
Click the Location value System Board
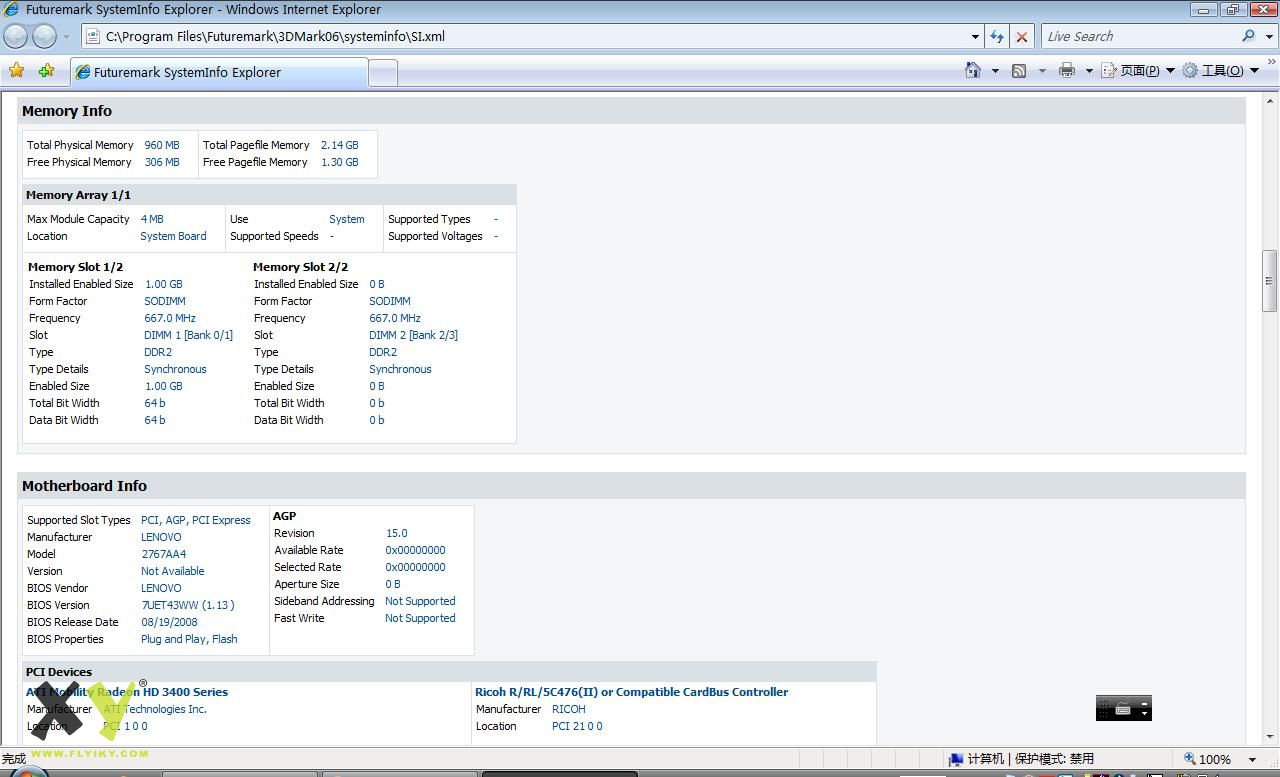[x=173, y=236]
